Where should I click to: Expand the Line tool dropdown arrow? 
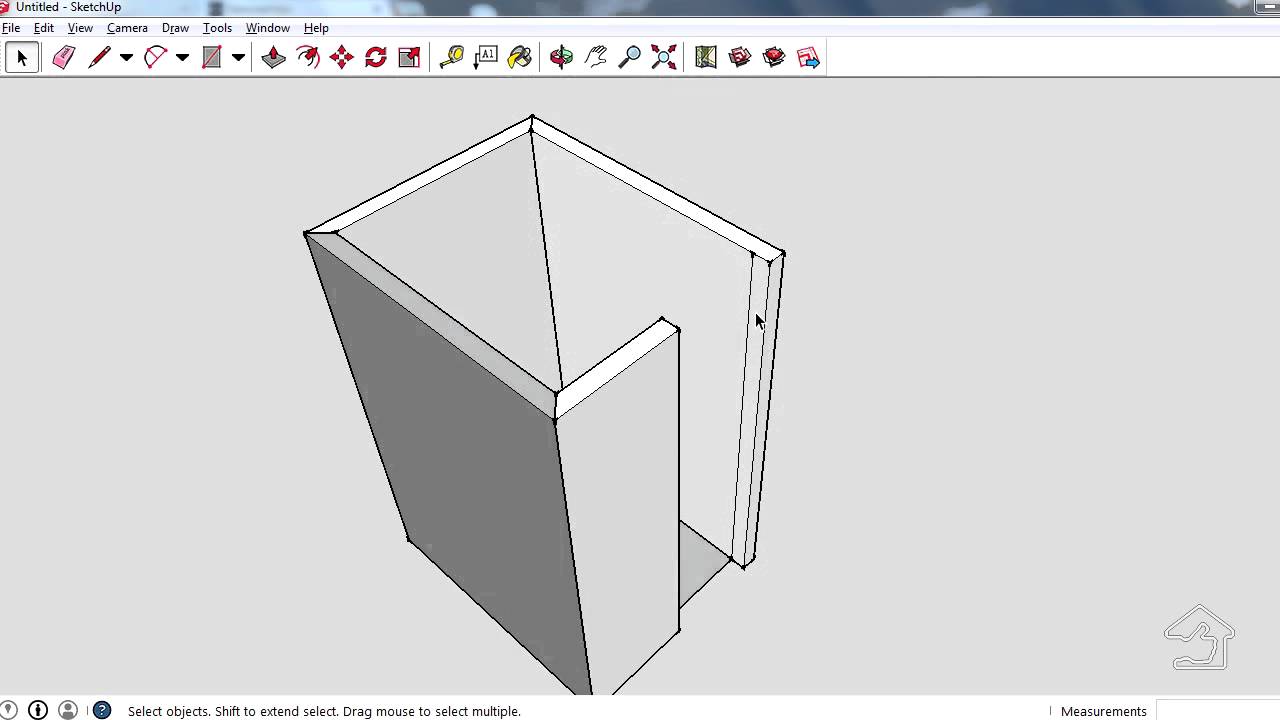(126, 58)
